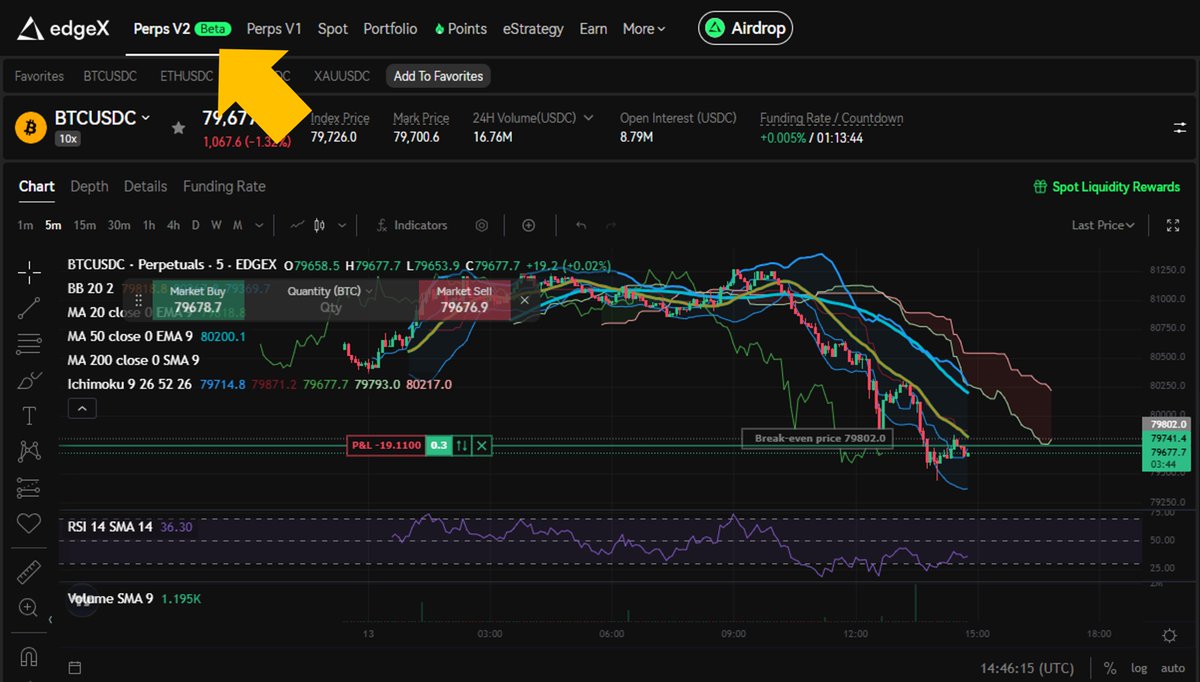This screenshot has width=1200, height=682.
Task: Select the crosshair cursor tool
Action: [x=29, y=271]
